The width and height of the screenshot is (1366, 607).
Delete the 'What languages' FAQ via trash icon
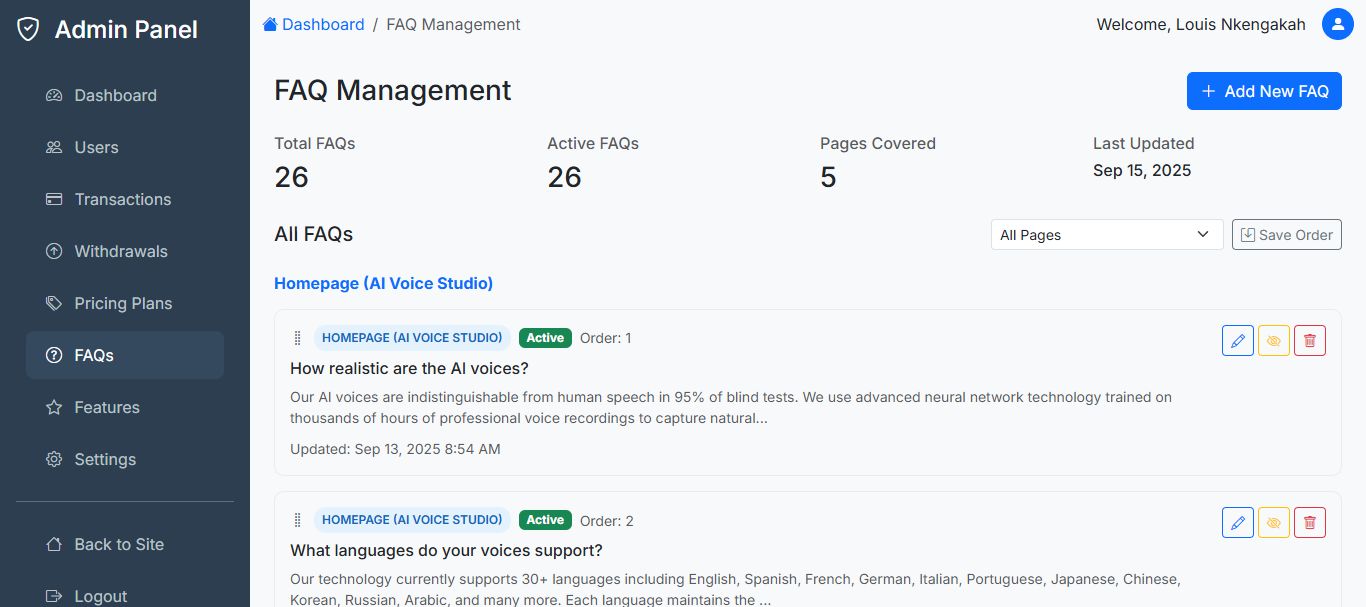pos(1310,522)
